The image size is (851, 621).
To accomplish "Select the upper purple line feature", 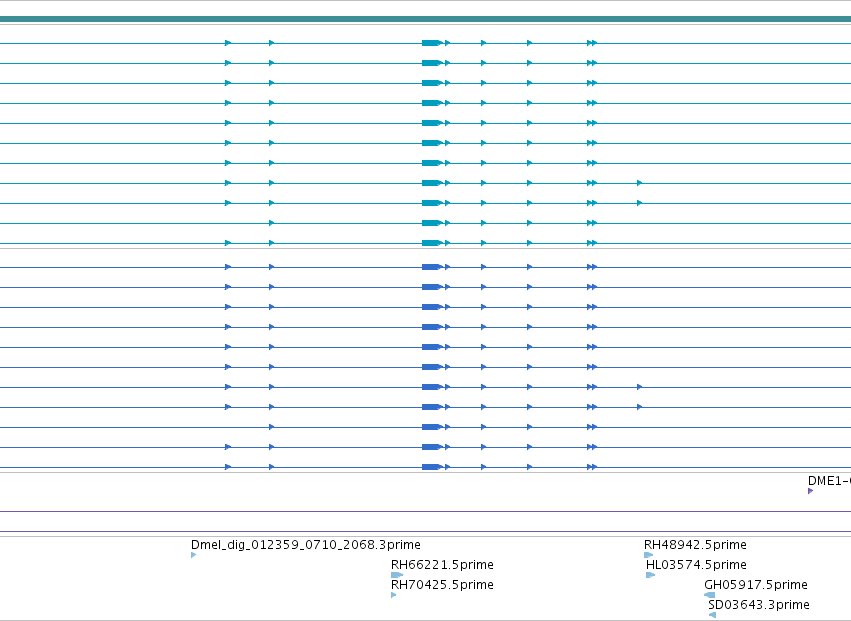I will click(426, 511).
